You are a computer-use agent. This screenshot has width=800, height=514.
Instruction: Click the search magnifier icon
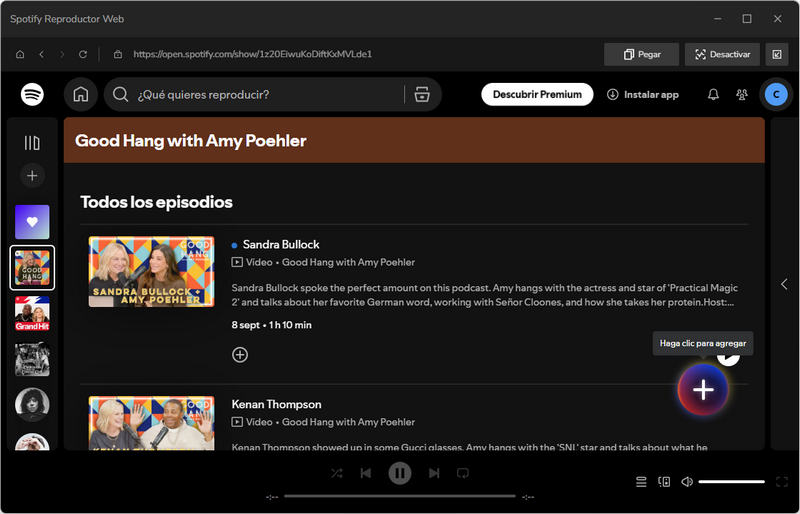coord(120,94)
